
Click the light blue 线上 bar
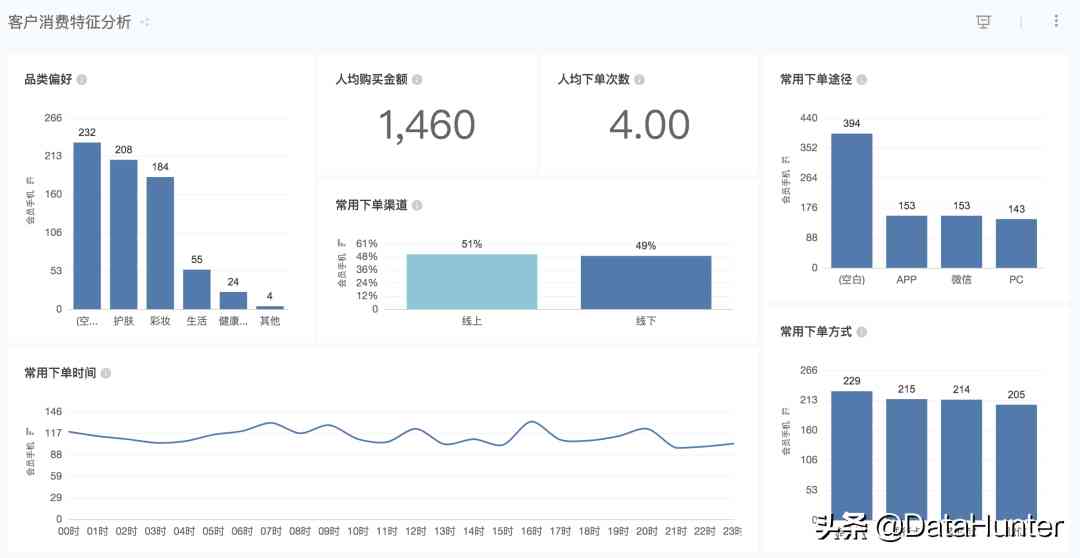coord(471,281)
